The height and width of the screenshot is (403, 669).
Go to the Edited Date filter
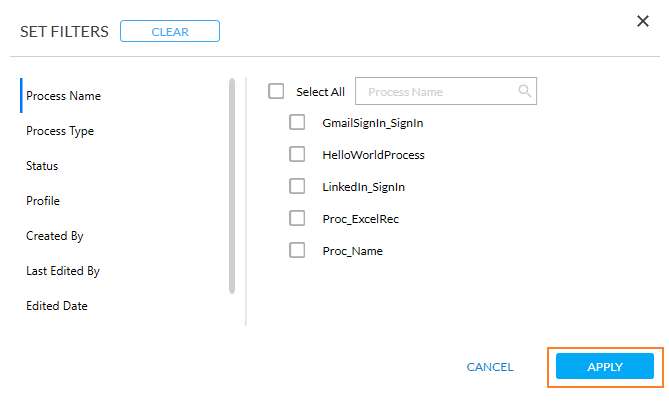[x=56, y=306]
